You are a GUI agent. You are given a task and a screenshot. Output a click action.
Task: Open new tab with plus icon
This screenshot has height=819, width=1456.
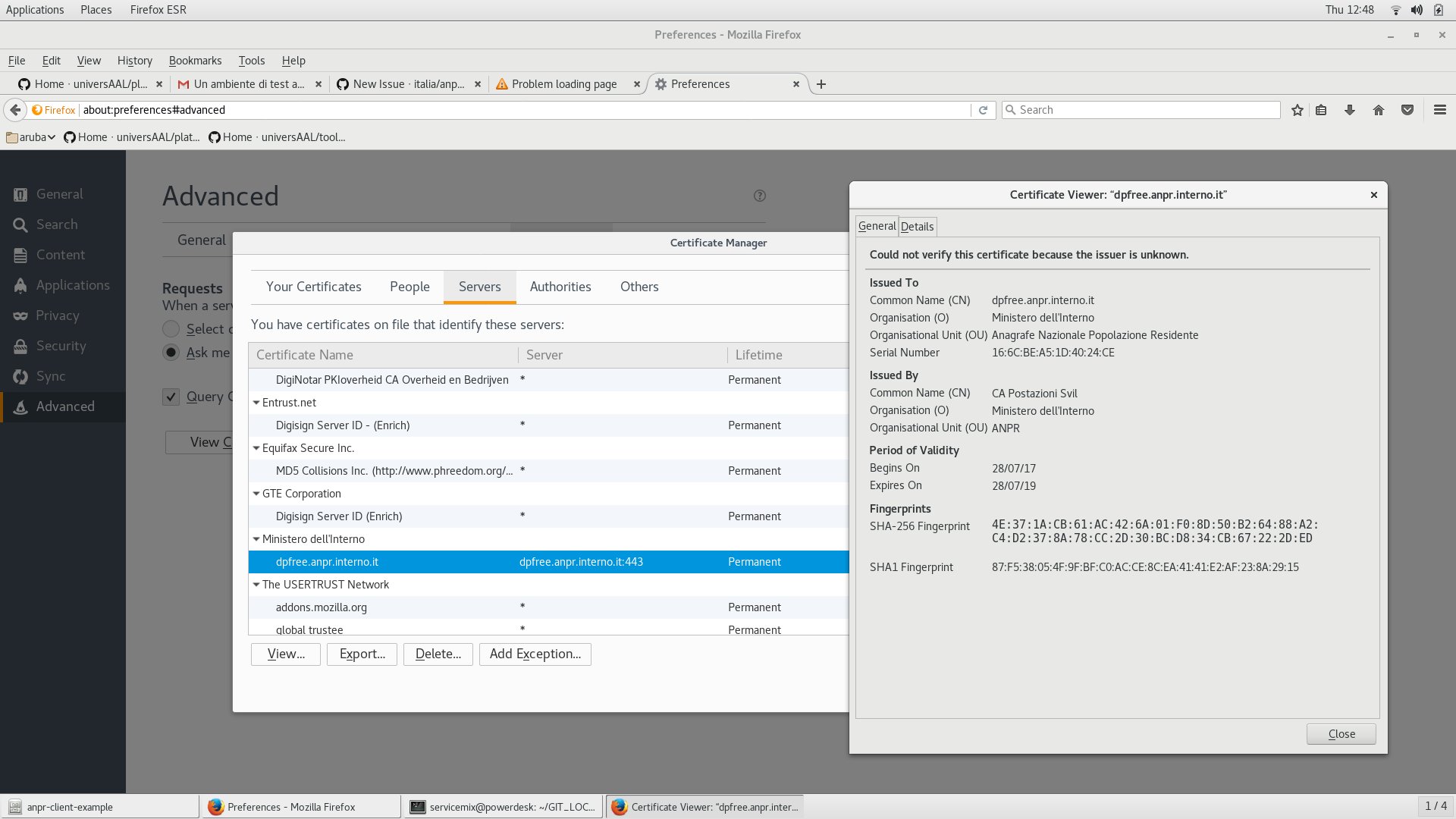click(821, 84)
